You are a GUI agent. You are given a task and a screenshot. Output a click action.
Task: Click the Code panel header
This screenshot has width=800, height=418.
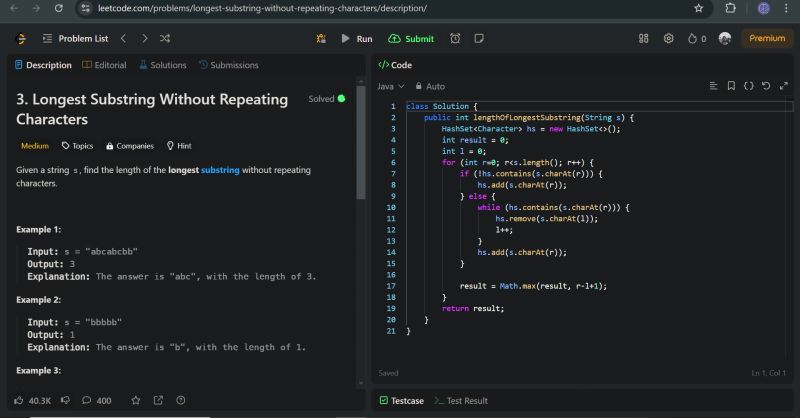pyautogui.click(x=395, y=65)
